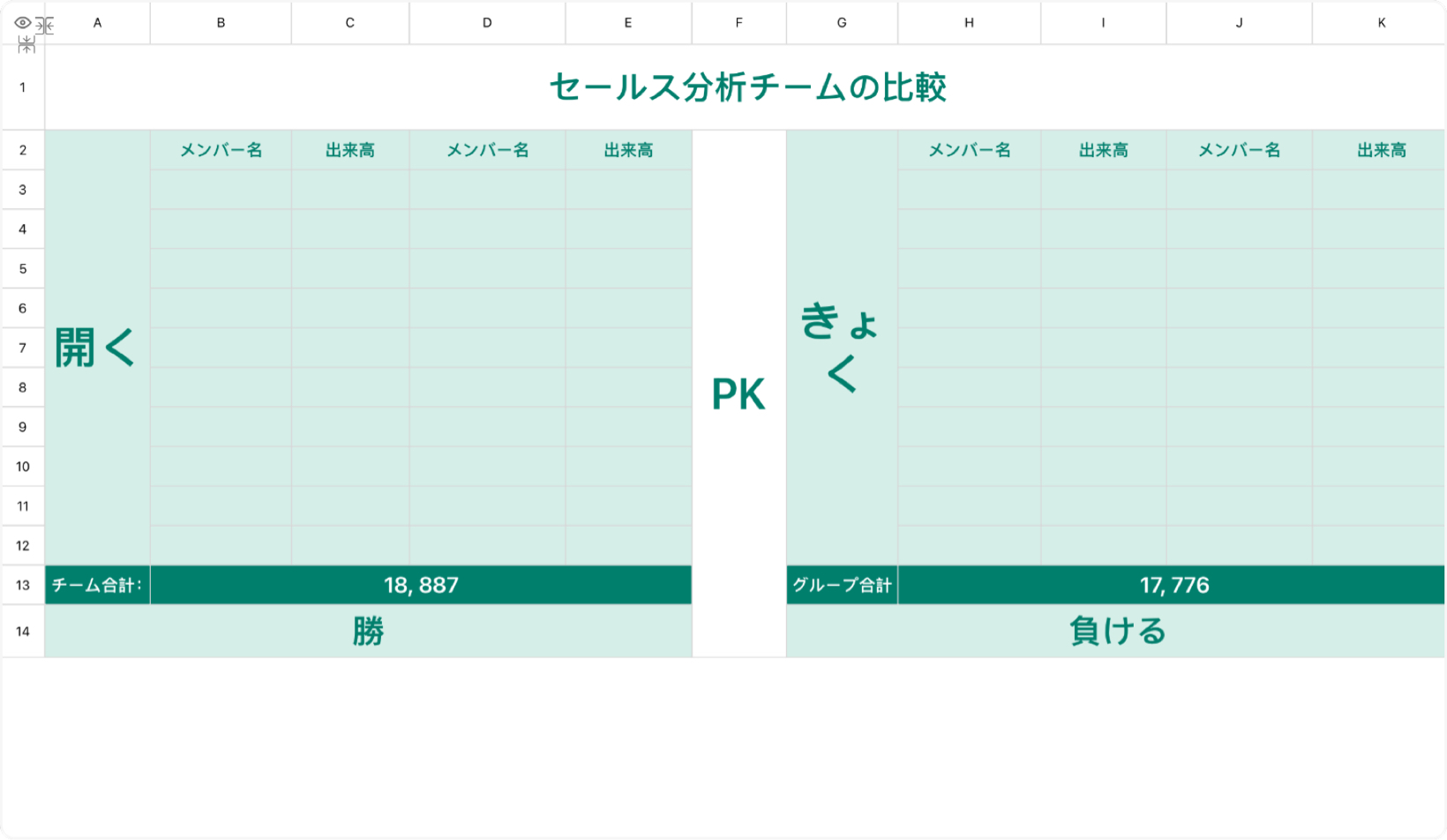Select column D header
Image resolution: width=1447 pixels, height=840 pixels.
tap(487, 23)
